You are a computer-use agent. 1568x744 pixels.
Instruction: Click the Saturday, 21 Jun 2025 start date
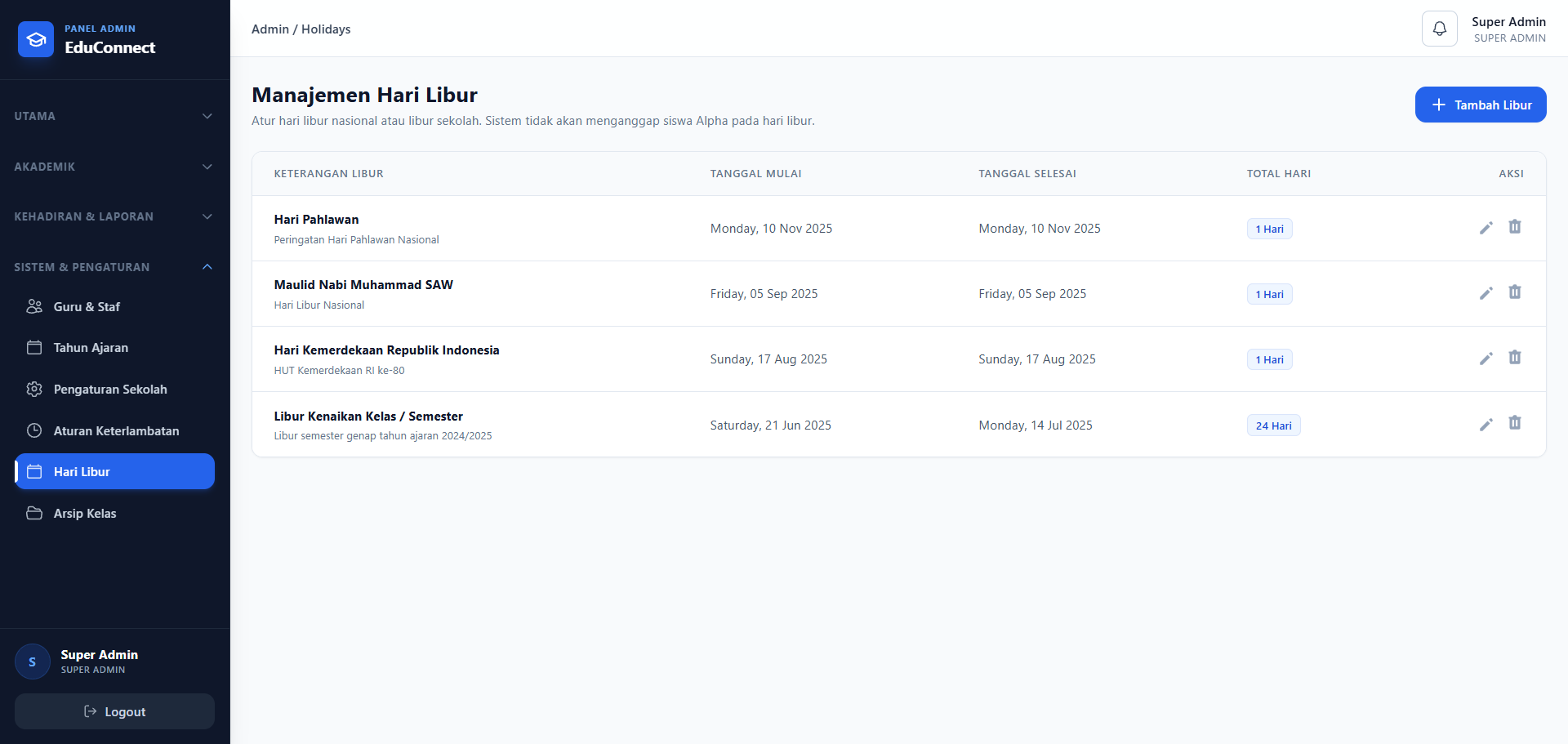[771, 425]
